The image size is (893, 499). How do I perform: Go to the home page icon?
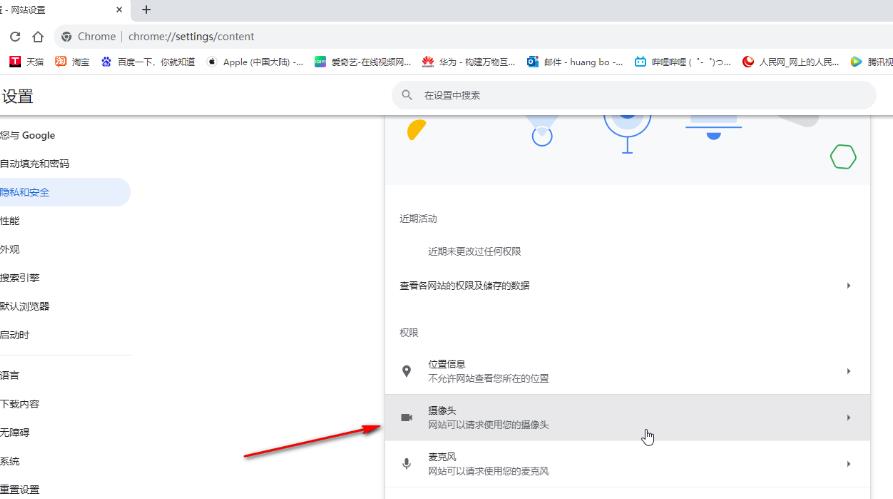[x=38, y=36]
